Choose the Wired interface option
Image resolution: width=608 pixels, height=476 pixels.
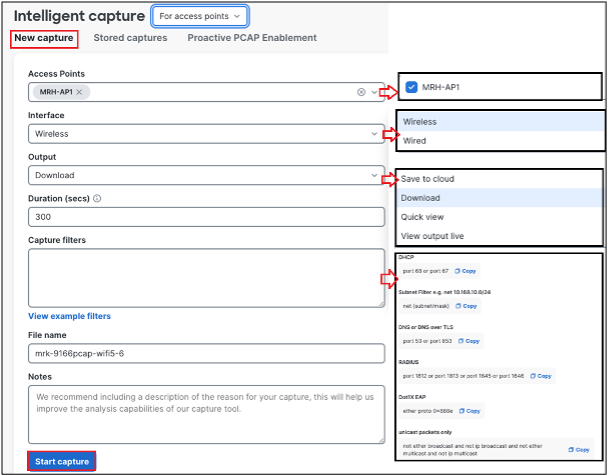coord(414,141)
